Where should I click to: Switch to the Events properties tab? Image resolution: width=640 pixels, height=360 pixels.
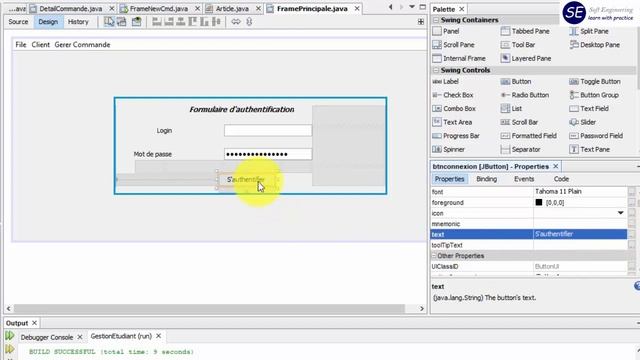[524, 179]
